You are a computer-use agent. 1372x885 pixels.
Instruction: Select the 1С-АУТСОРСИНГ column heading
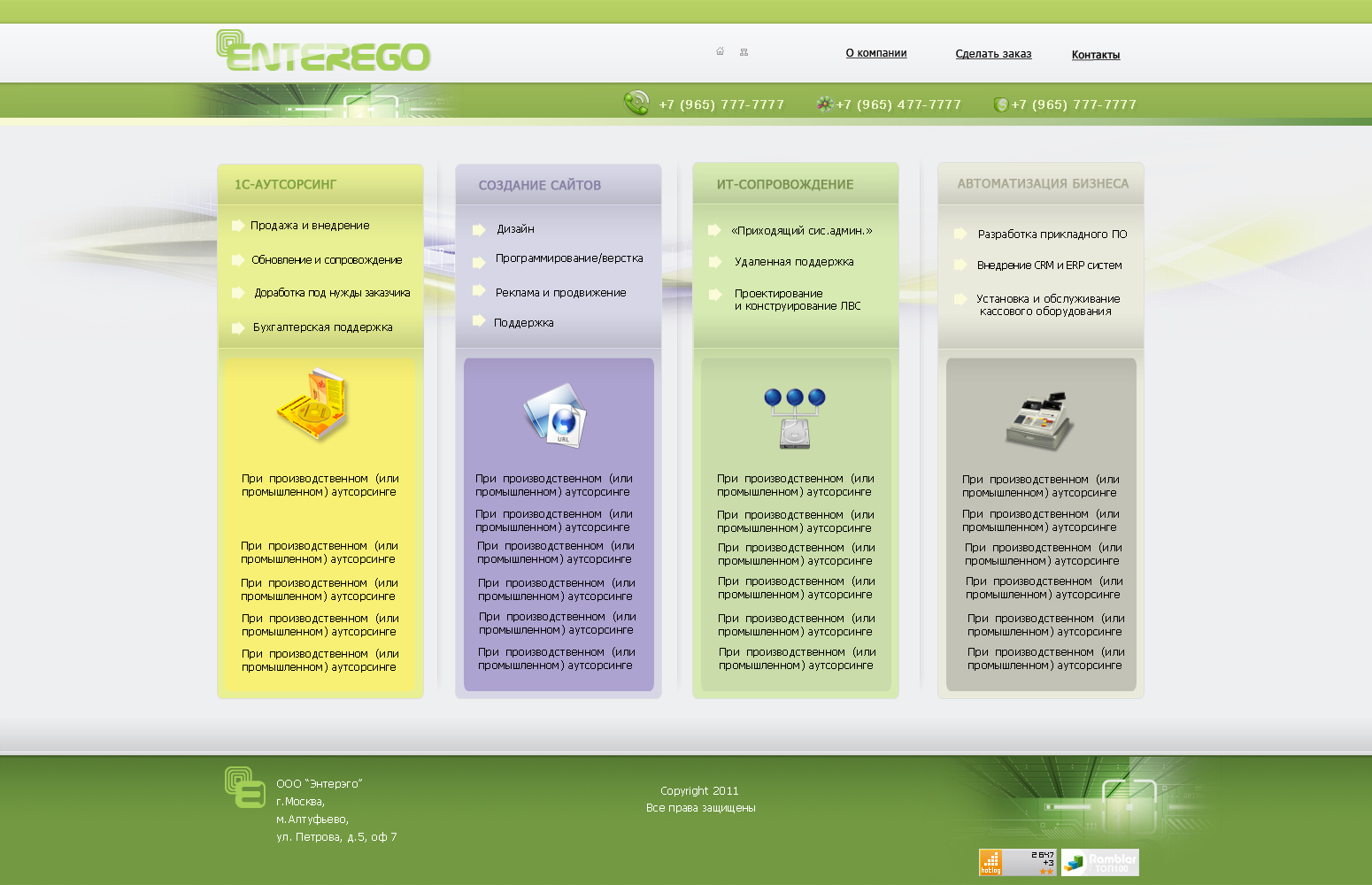click(285, 184)
